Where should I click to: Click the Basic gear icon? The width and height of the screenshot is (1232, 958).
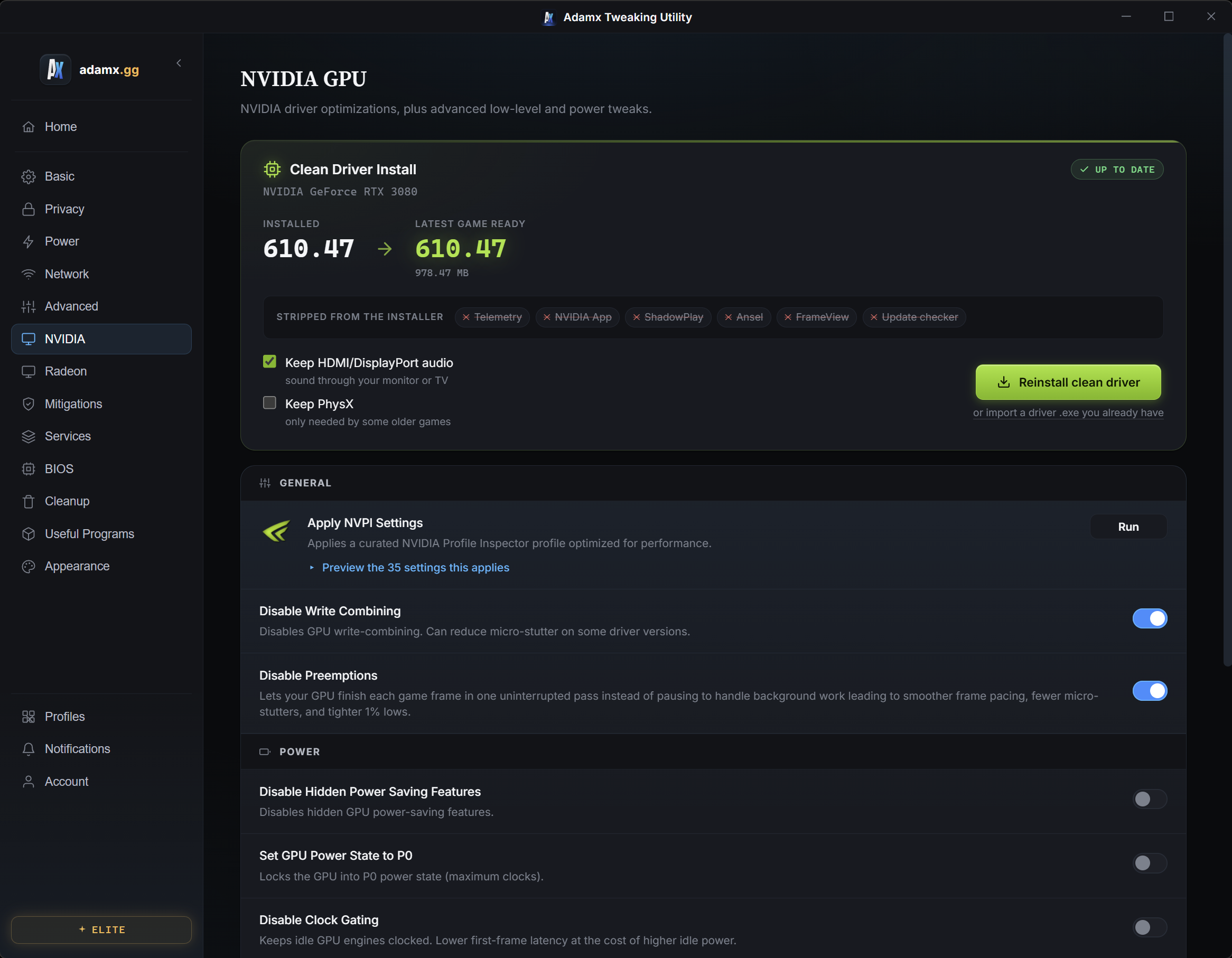[x=28, y=176]
